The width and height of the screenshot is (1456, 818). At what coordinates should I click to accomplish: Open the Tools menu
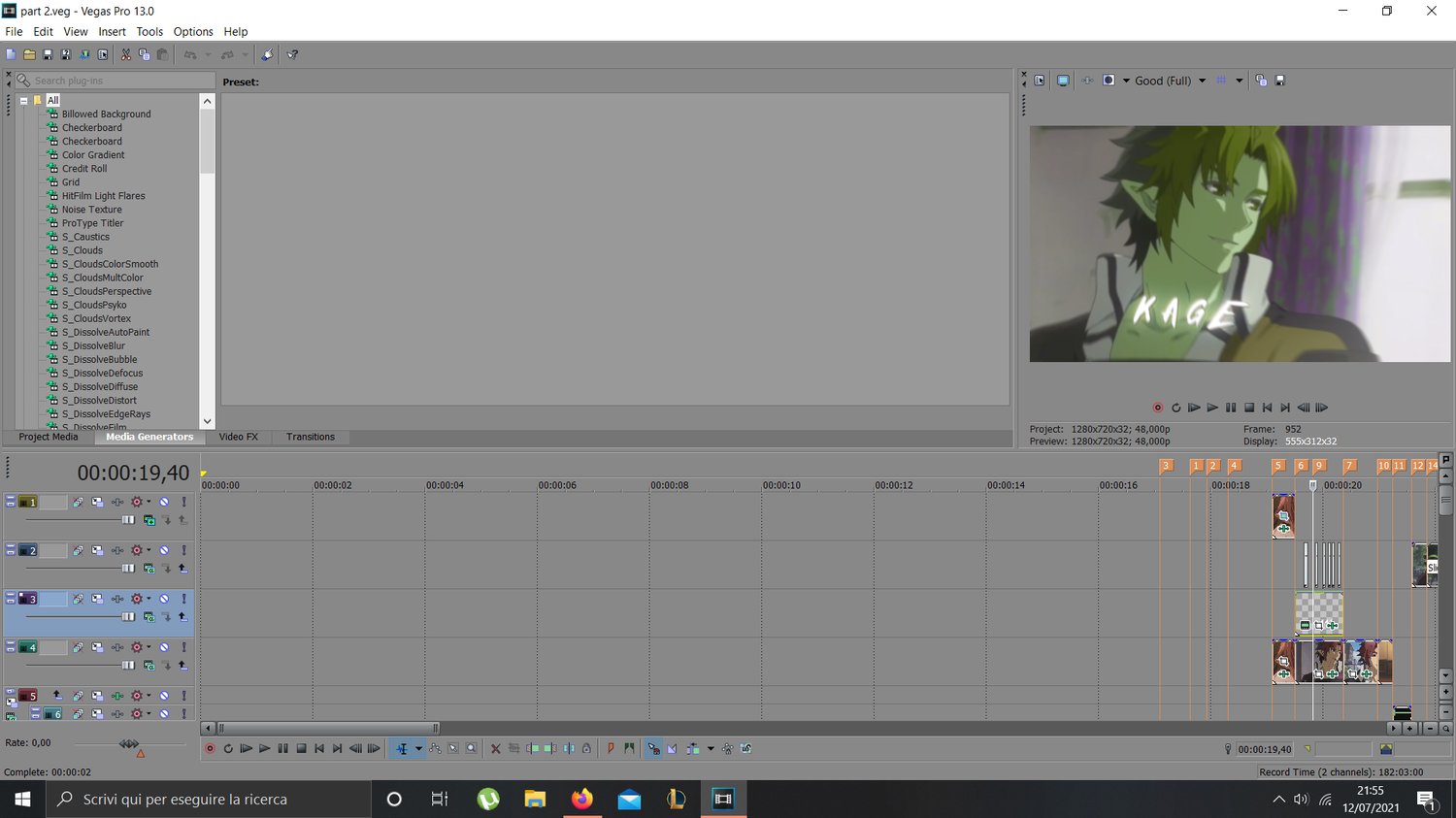click(x=149, y=31)
